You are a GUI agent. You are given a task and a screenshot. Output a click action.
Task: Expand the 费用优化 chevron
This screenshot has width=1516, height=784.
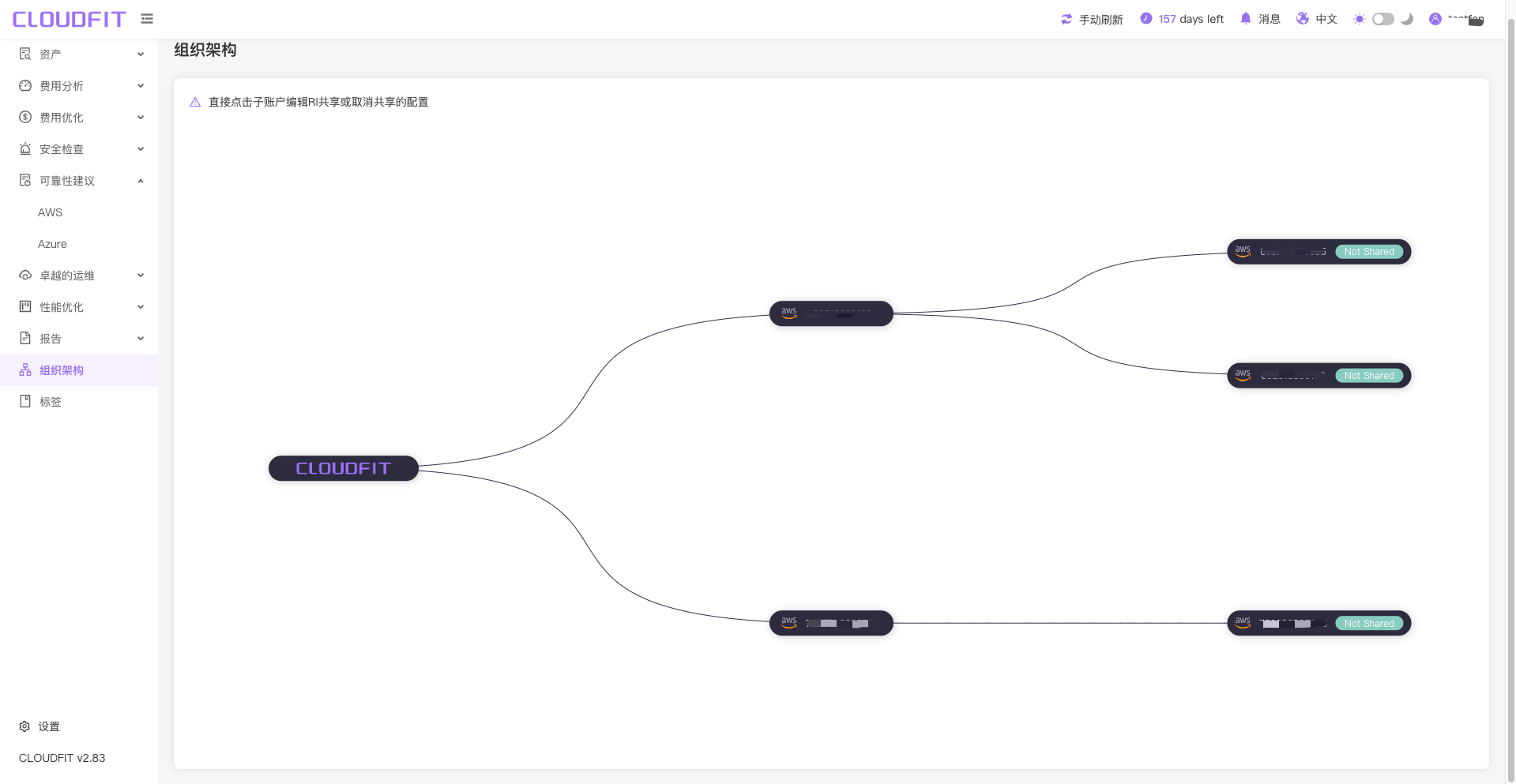(x=141, y=118)
